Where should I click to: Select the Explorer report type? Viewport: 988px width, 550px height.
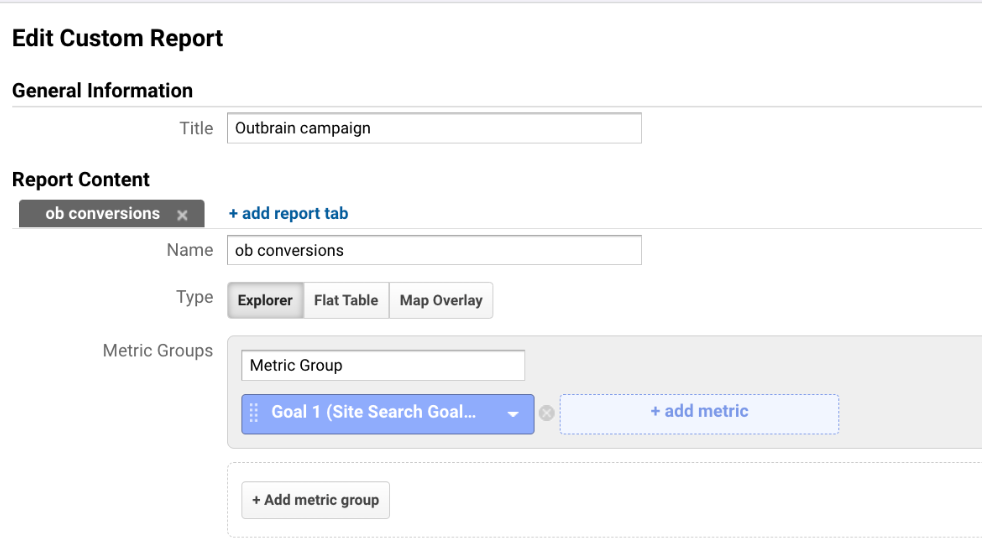[265, 300]
